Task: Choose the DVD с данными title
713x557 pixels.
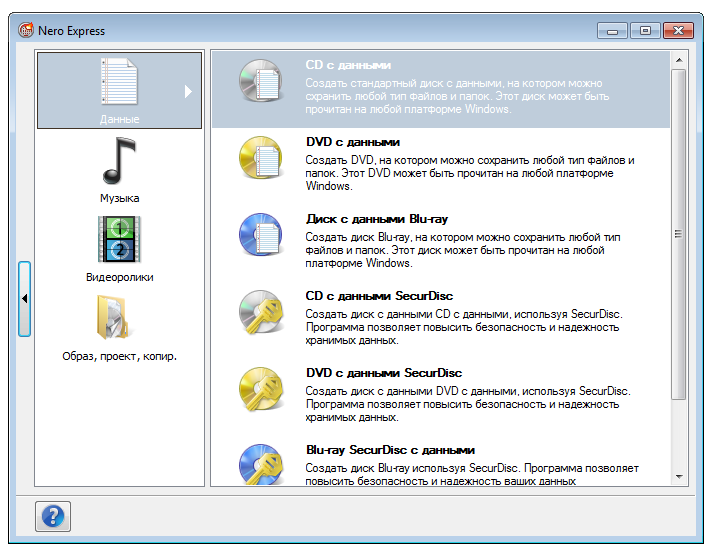Action: pyautogui.click(x=353, y=142)
